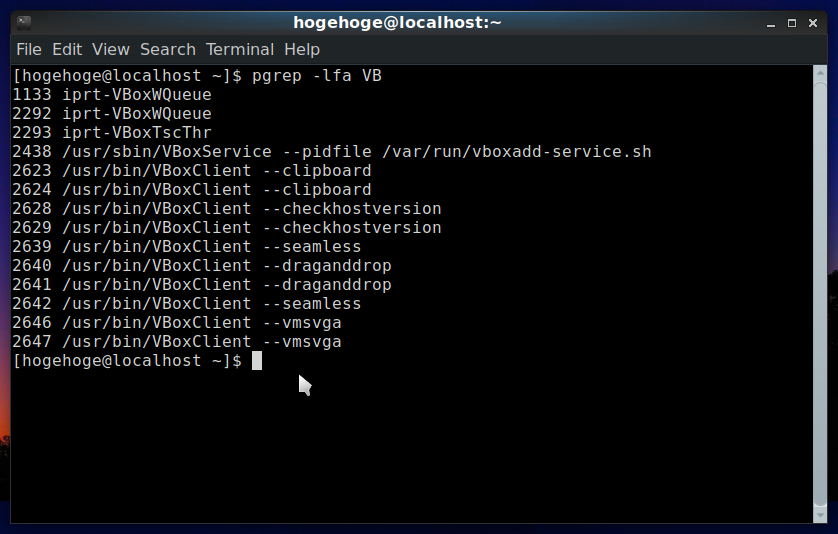Click the 2293 iprt-VBoxTscThr line

[112, 133]
